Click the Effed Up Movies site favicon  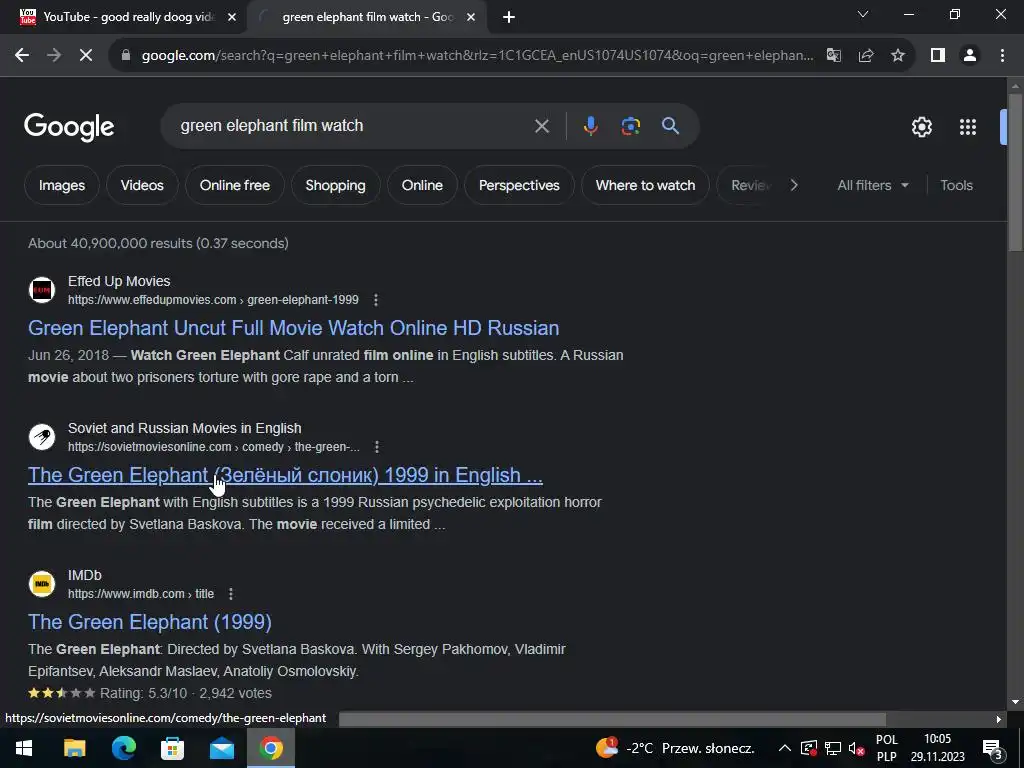point(42,290)
